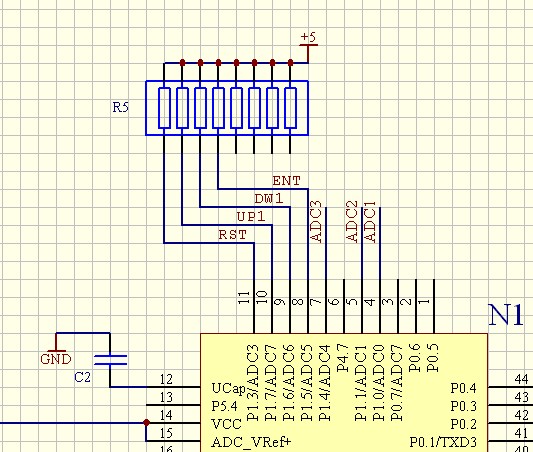The width and height of the screenshot is (533, 452).
Task: Click the +5 power port symbol
Action: coord(309,41)
